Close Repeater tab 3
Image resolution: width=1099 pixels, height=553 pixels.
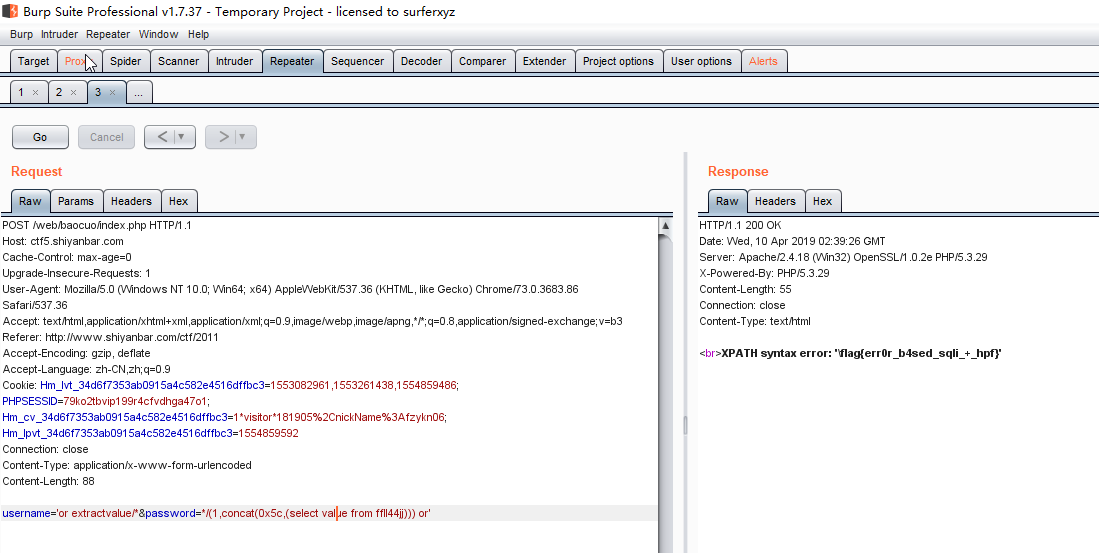(x=112, y=93)
